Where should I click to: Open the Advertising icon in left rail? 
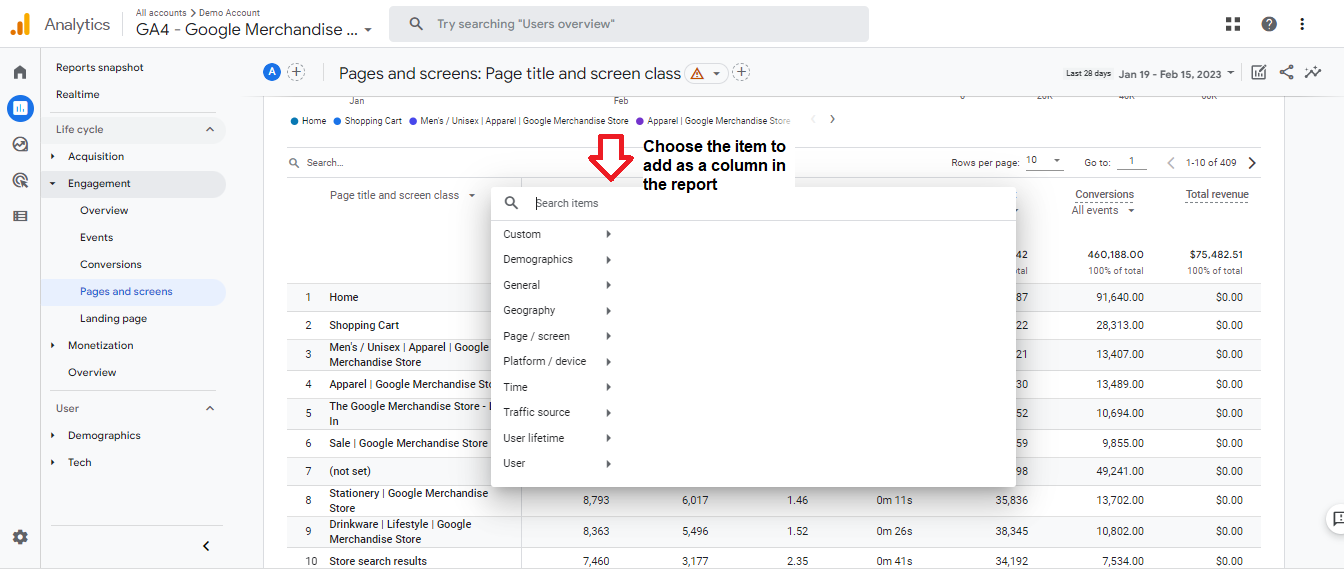click(x=20, y=180)
